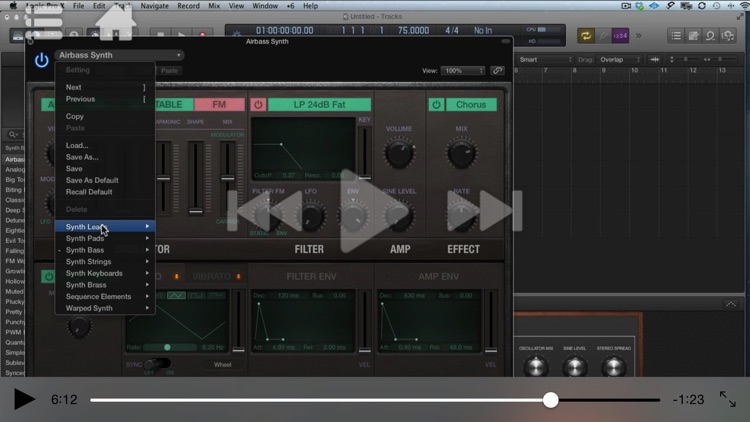Toggle Cycle mode in Logic toolbar

tap(586, 36)
